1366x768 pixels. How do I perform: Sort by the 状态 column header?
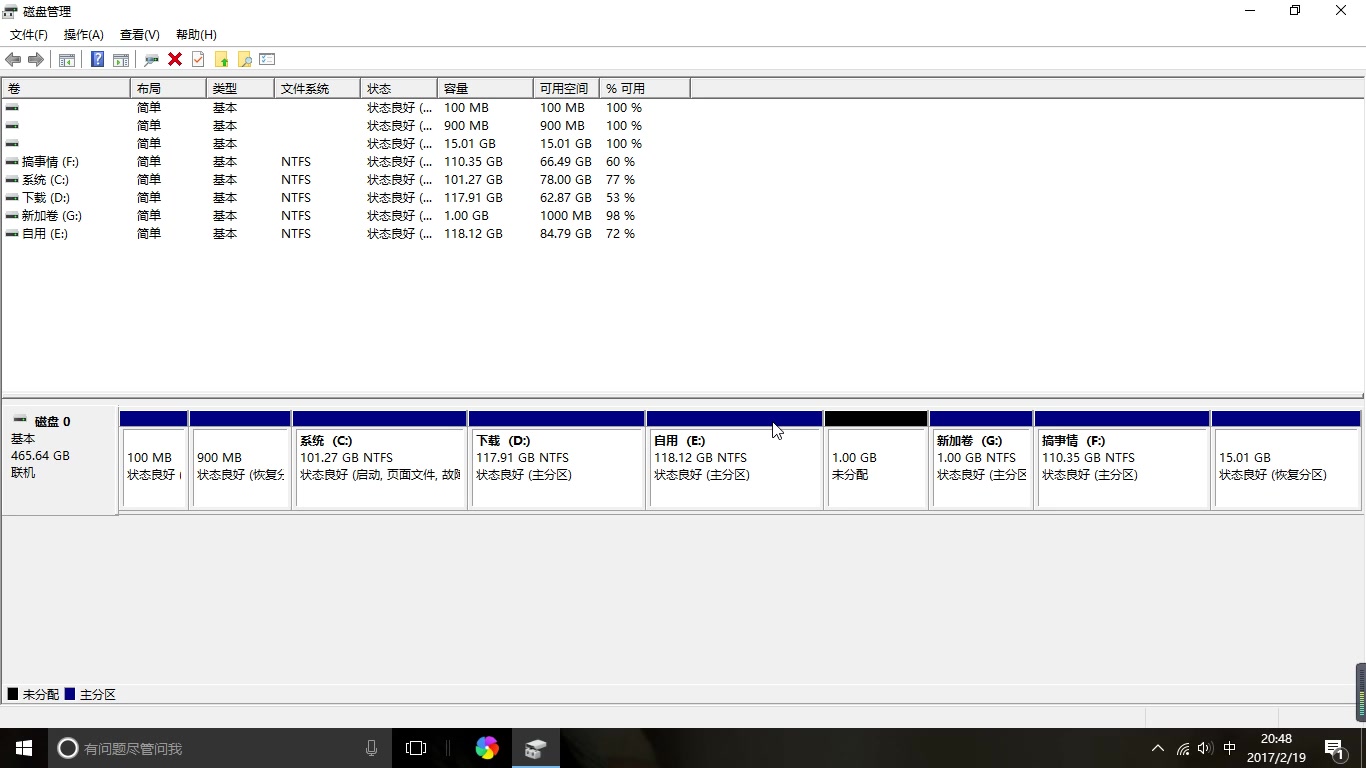pos(399,89)
